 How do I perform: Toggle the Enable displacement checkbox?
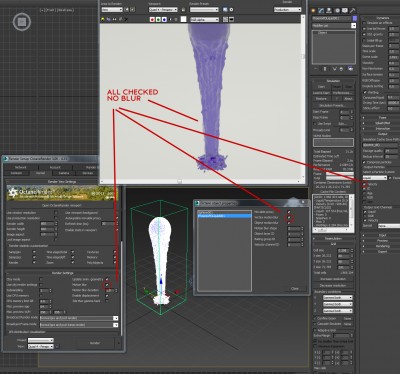[x=107, y=295]
